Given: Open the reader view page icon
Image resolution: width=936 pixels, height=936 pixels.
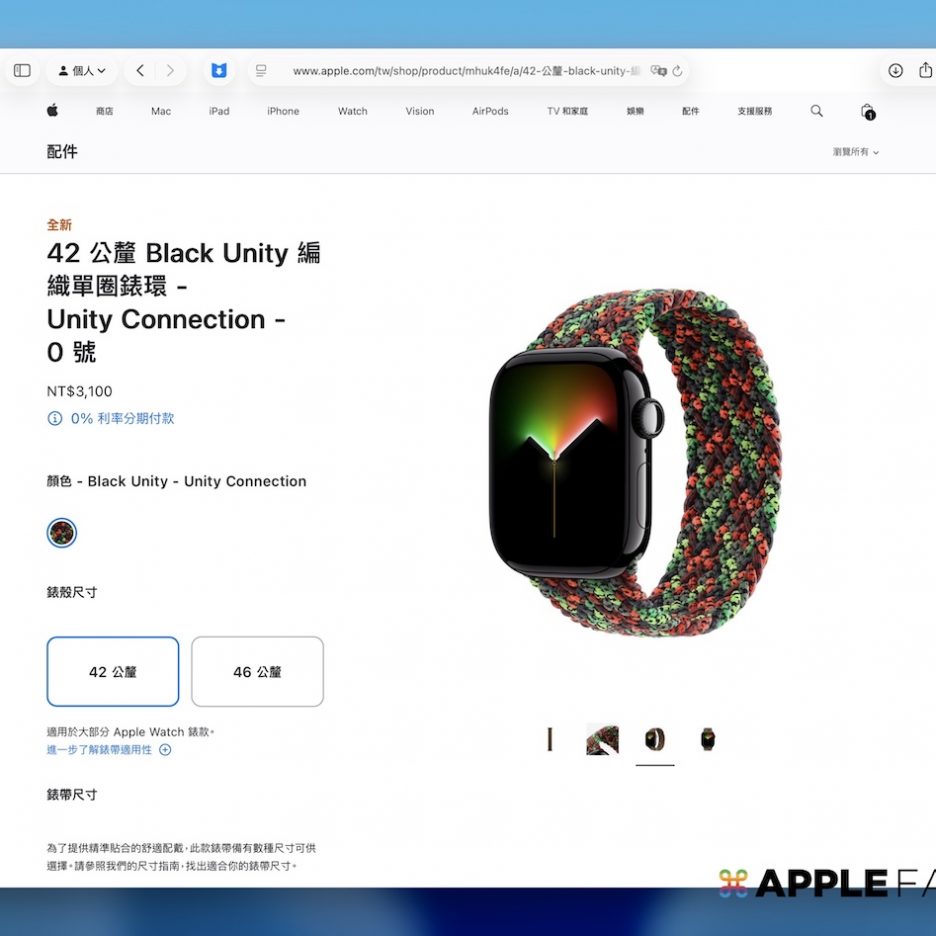Looking at the screenshot, I should (261, 70).
